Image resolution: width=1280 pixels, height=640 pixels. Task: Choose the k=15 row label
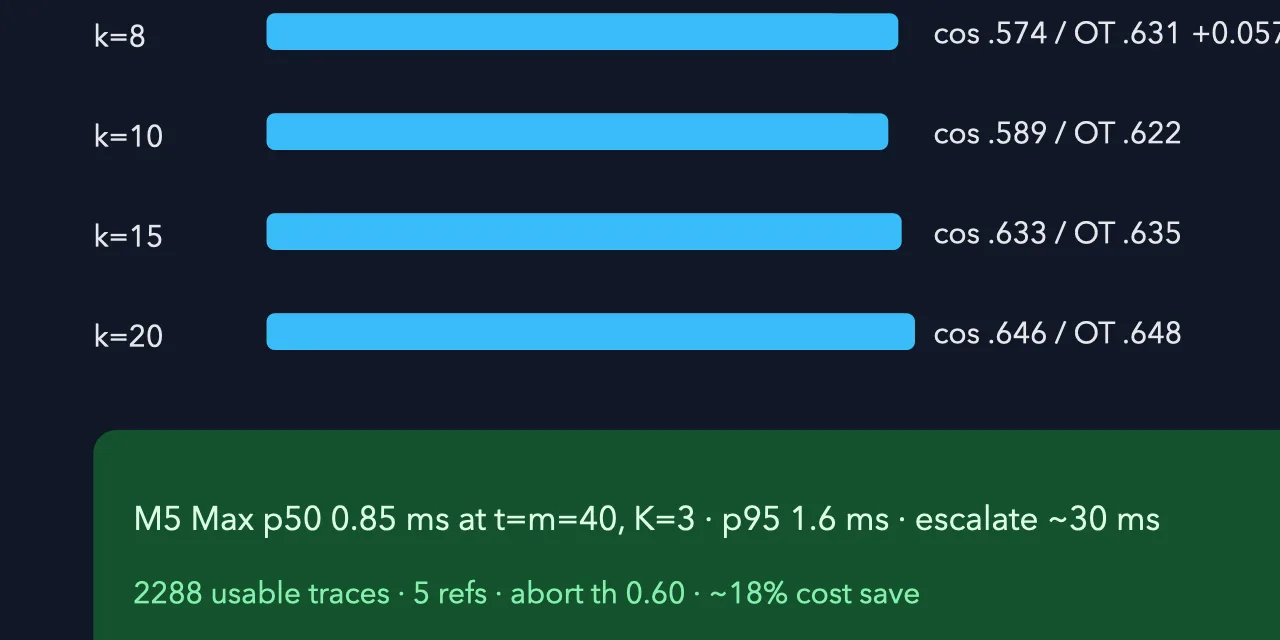pyautogui.click(x=128, y=236)
